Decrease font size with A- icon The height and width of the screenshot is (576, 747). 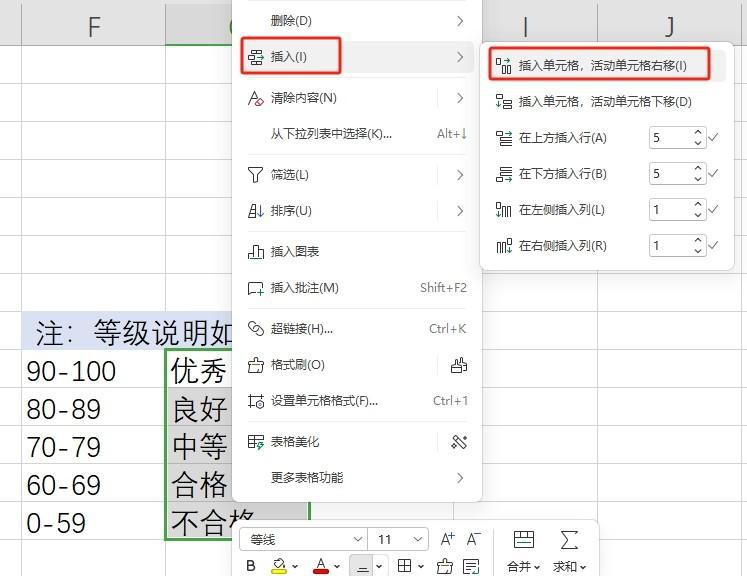tap(474, 539)
